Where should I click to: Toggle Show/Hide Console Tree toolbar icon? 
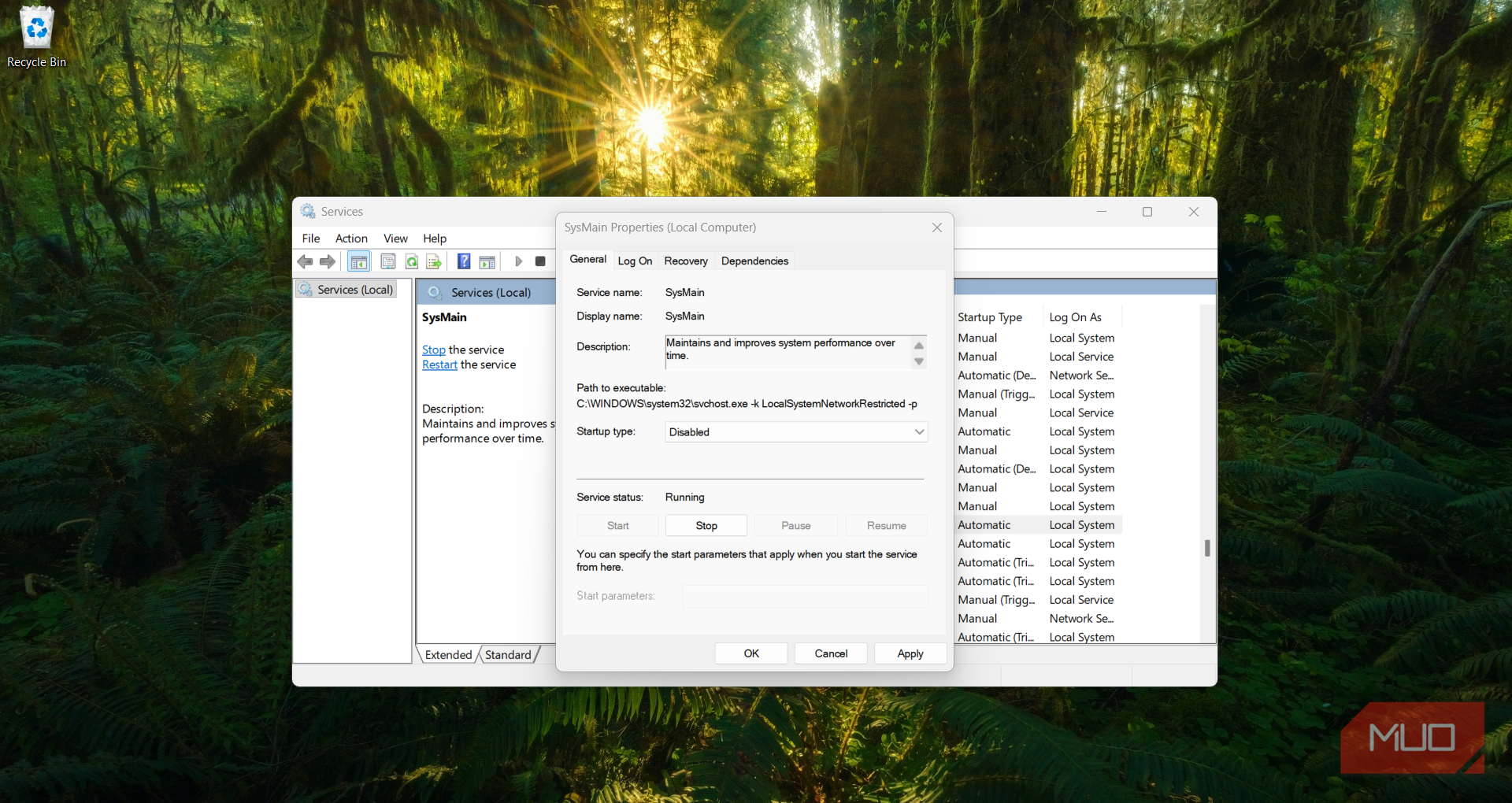click(x=359, y=261)
